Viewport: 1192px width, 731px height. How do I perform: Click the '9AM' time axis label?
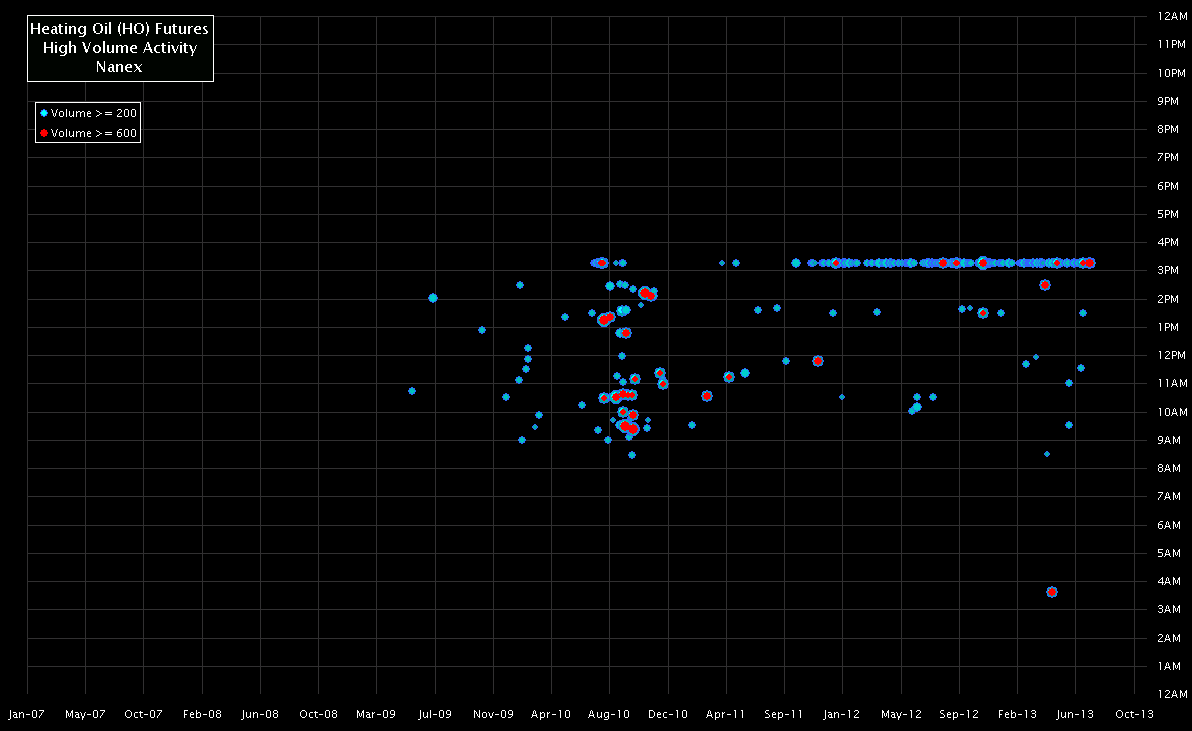[x=1168, y=441]
